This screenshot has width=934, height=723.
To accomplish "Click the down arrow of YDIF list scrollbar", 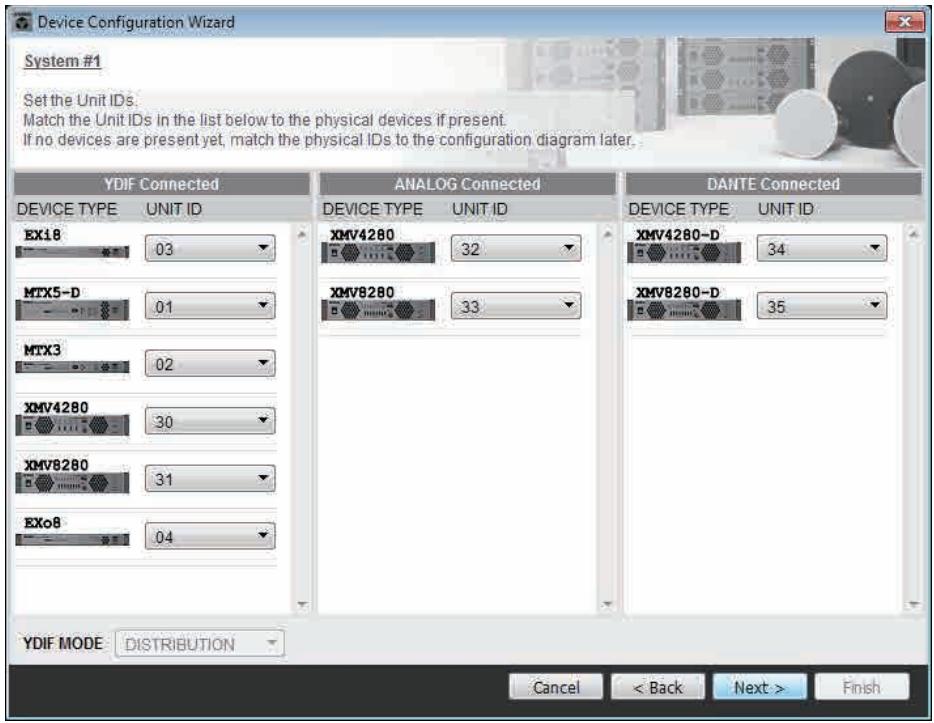I will [x=302, y=604].
